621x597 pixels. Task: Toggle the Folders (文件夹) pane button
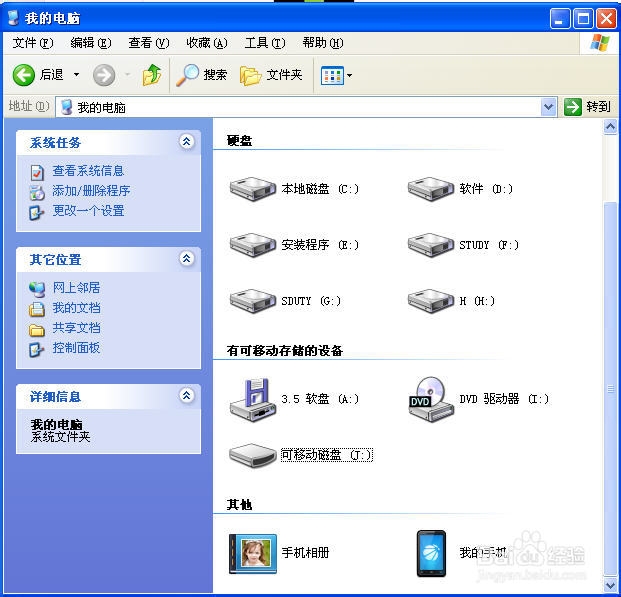pyautogui.click(x=271, y=75)
